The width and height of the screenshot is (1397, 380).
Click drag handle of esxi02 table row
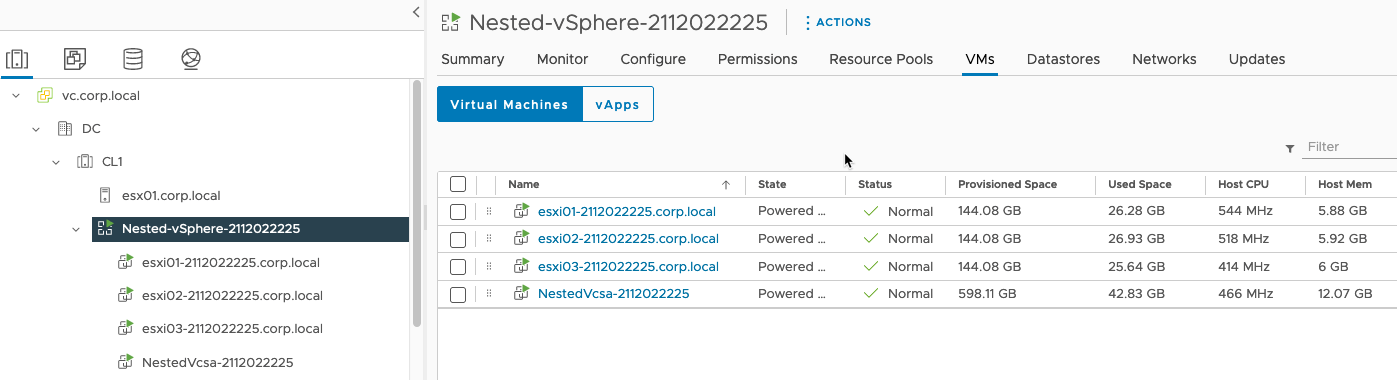(x=489, y=239)
